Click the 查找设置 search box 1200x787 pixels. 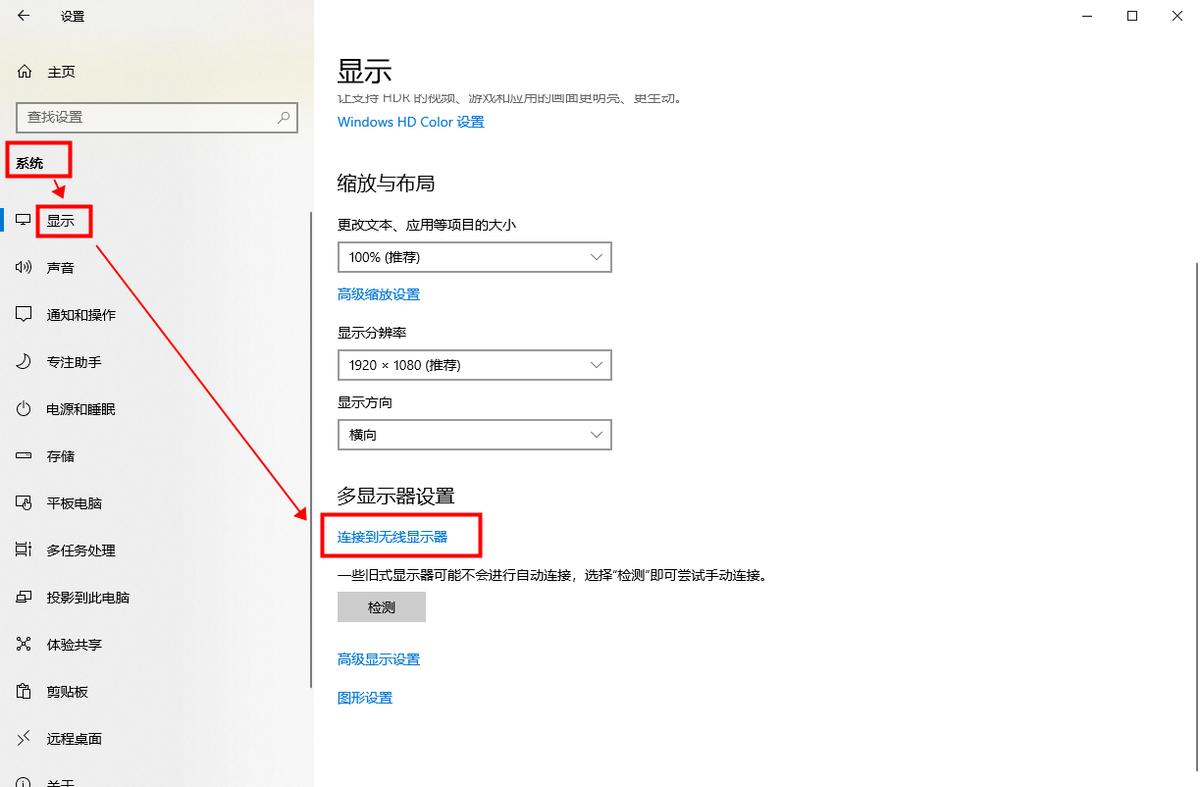pyautogui.click(x=156, y=118)
